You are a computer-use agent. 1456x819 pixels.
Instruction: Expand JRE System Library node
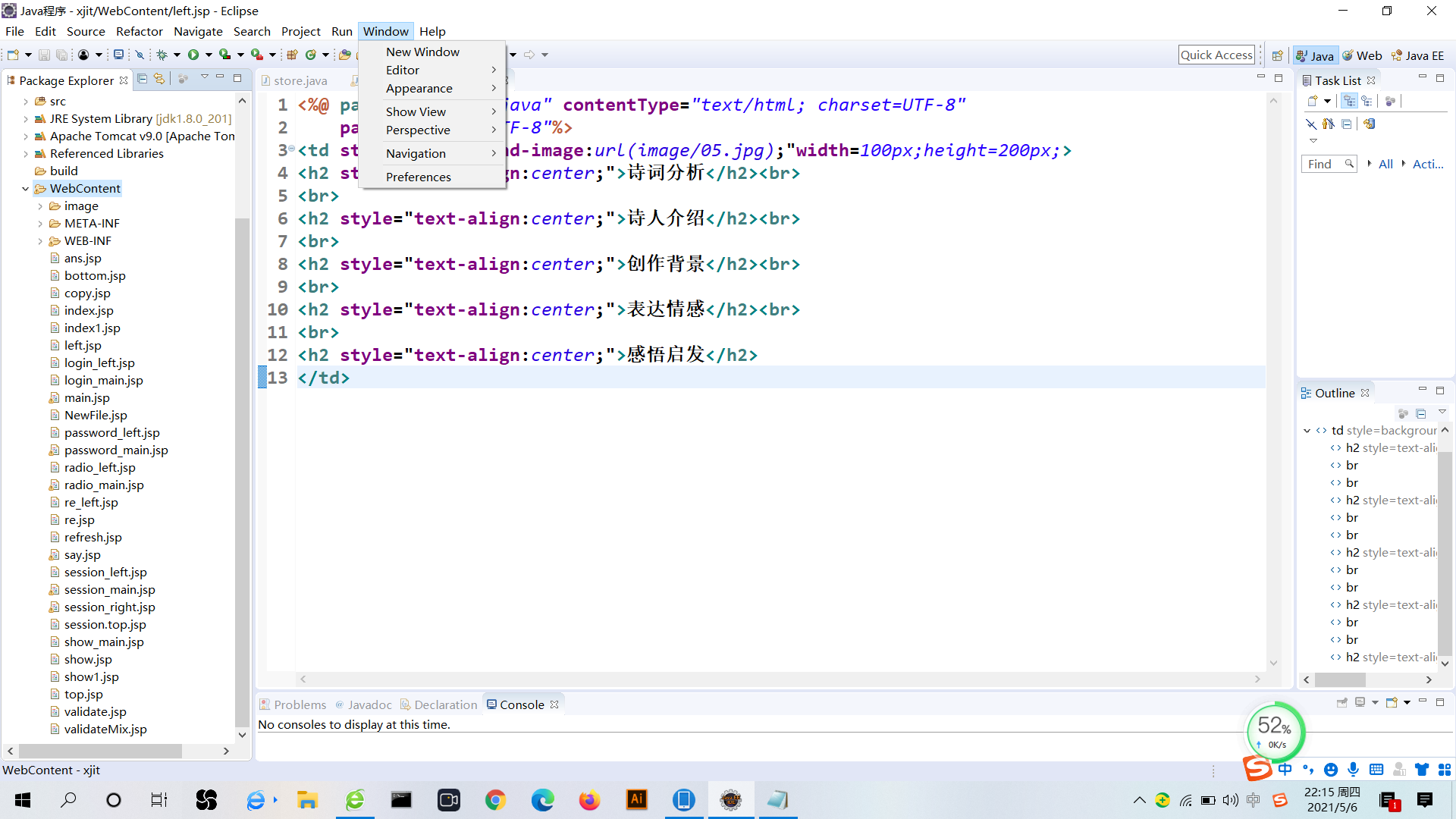point(26,118)
